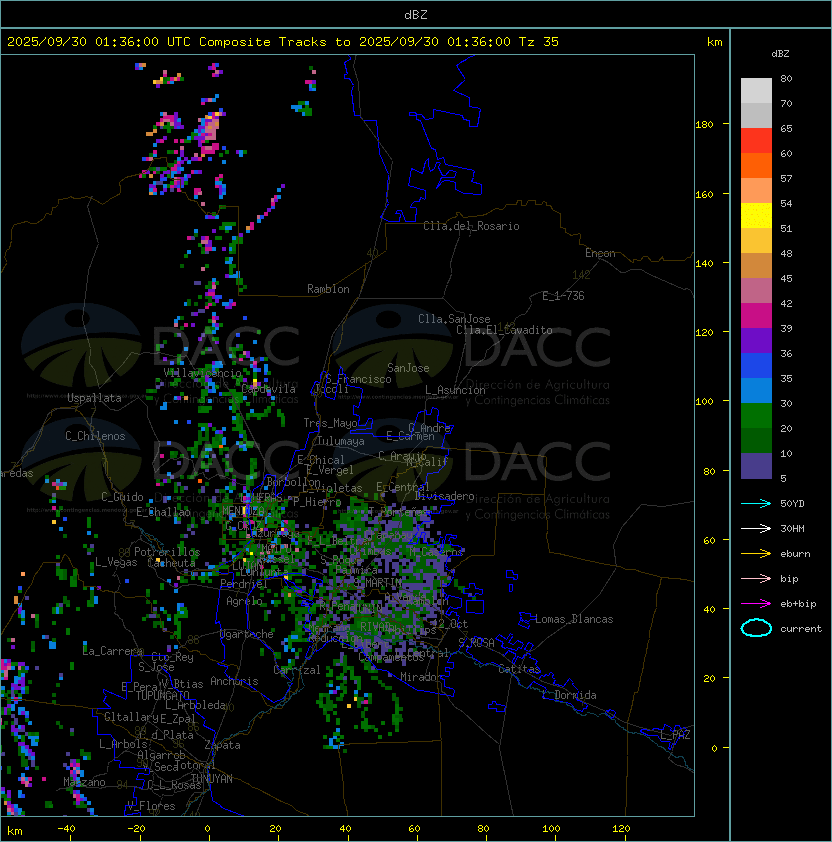Click the 'Anchoris' map label
Viewport: 832px width, 842px height.
(x=234, y=681)
